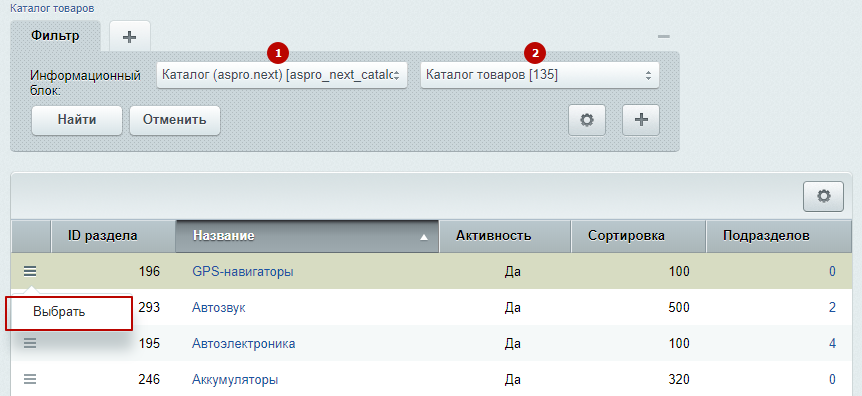This screenshot has height=396, width=862.
Task: Open subsection count 4 for Автоэлектроника
Action: click(x=832, y=344)
